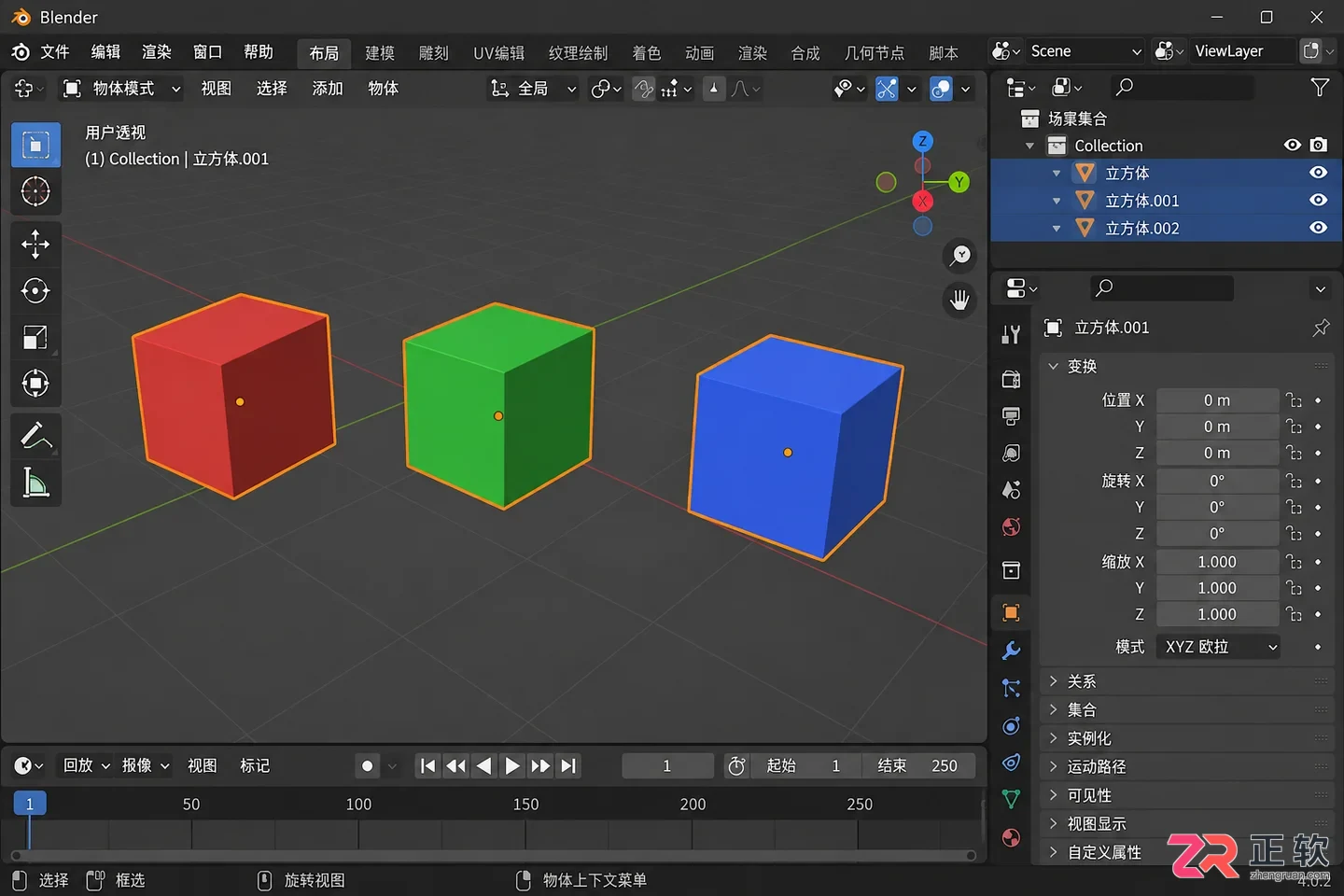Click the pan view hand gizmo
The height and width of the screenshot is (896, 1344).
[x=959, y=301]
